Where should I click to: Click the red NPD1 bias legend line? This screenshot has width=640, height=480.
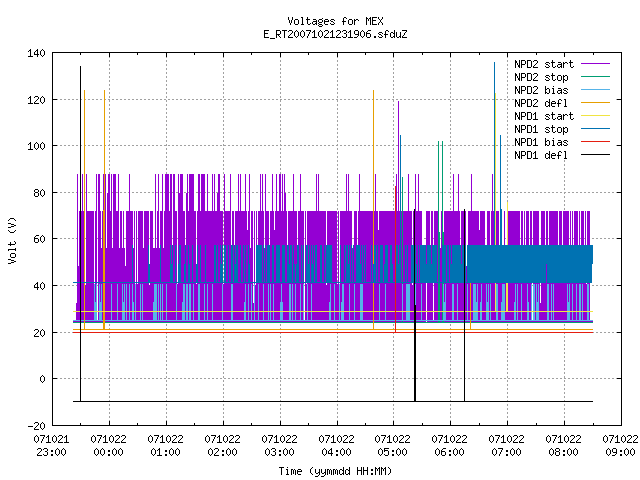596,142
